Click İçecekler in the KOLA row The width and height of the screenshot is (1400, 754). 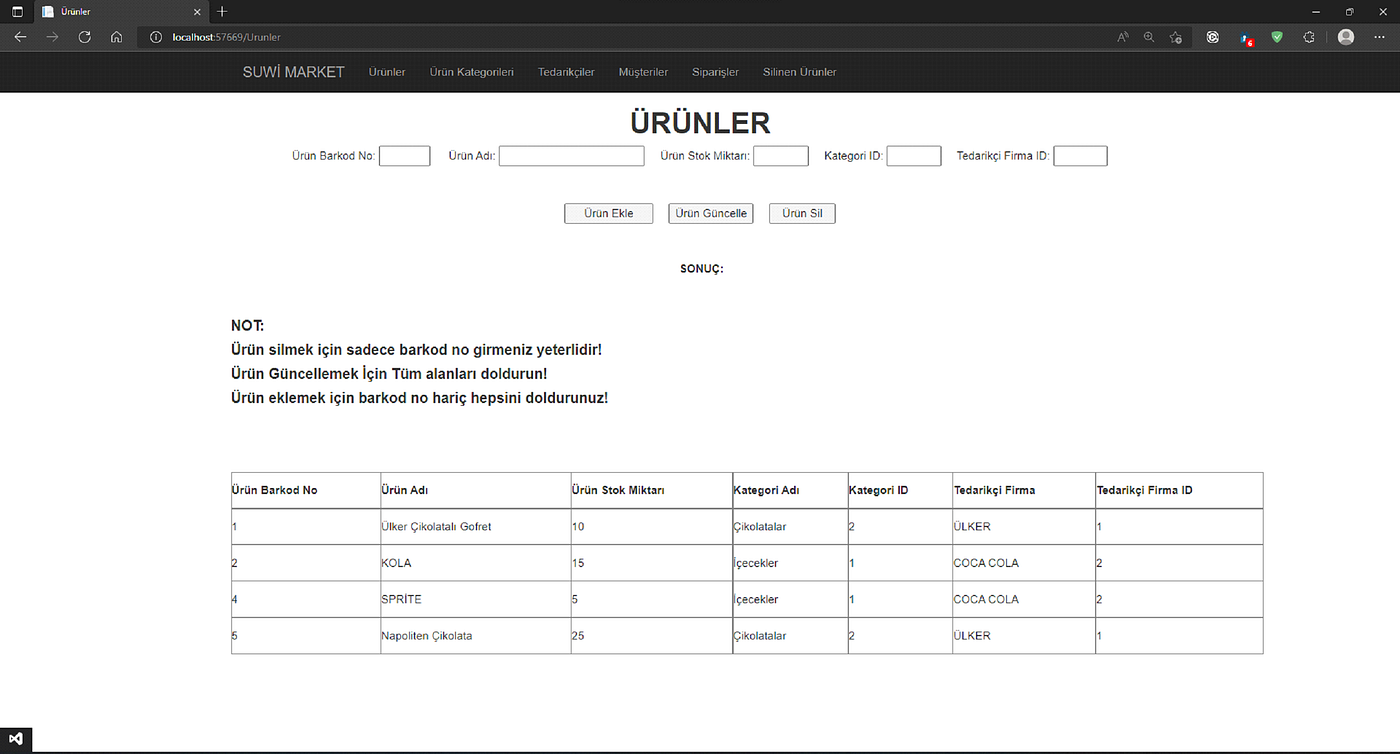(756, 563)
